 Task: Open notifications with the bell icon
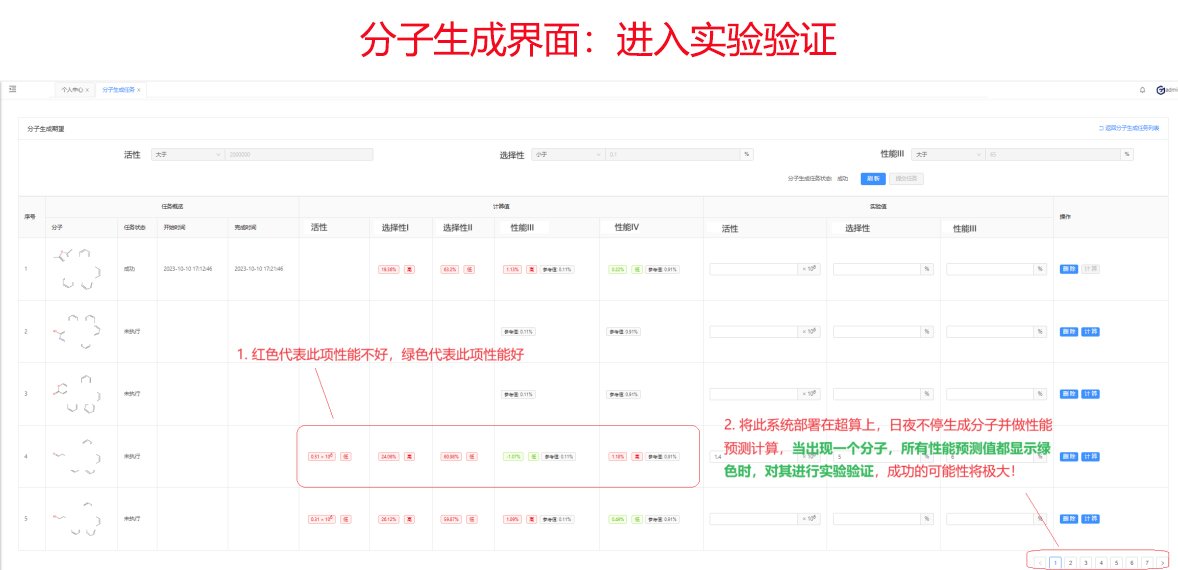(x=1142, y=90)
